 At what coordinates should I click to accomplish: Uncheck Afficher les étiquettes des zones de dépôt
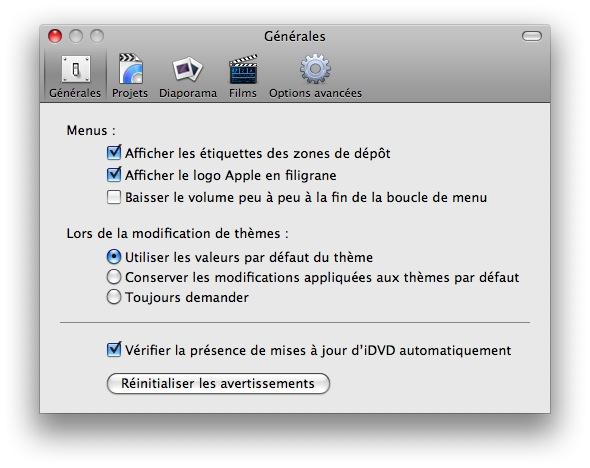pyautogui.click(x=114, y=153)
